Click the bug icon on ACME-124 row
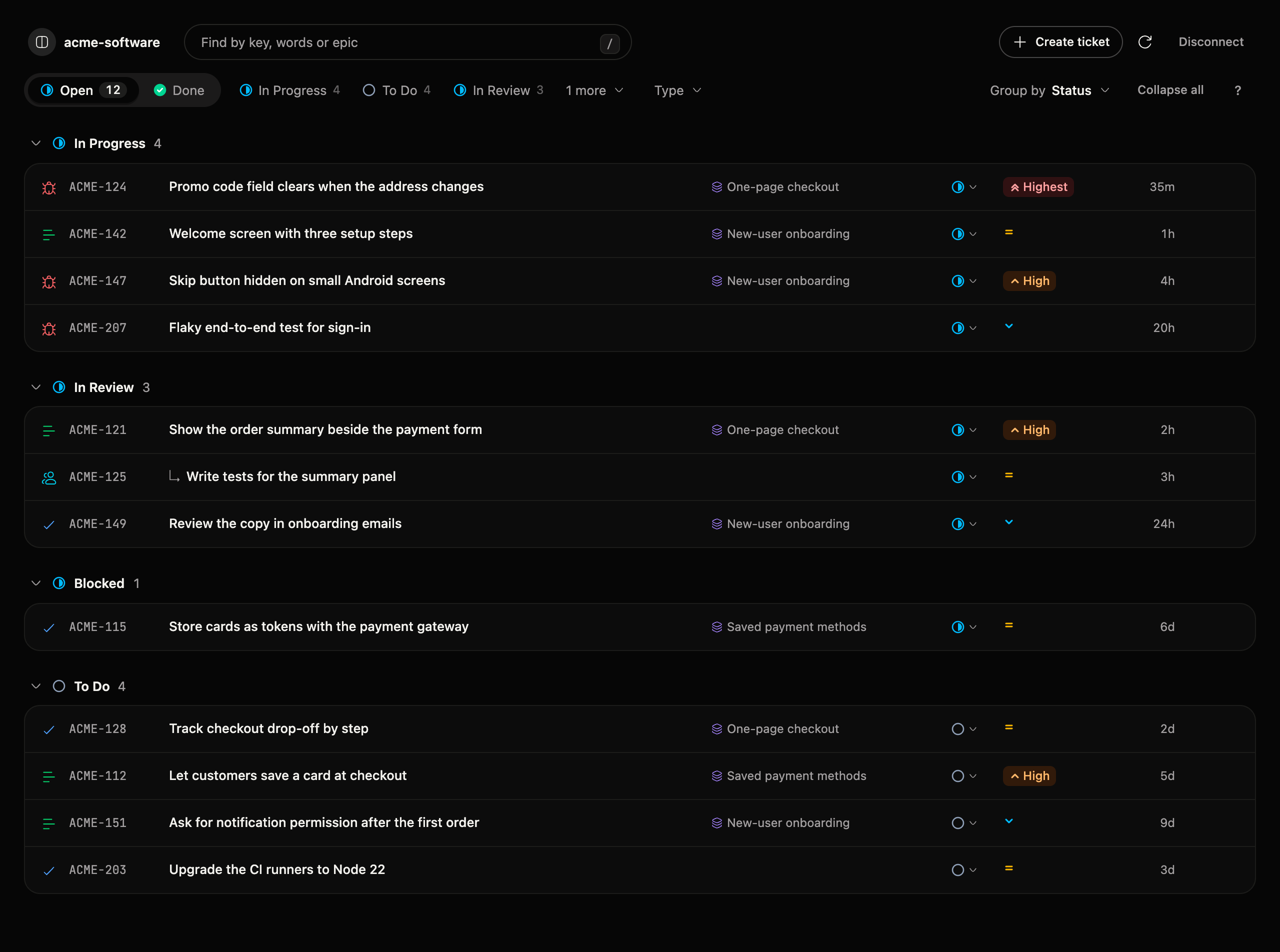 click(x=49, y=187)
